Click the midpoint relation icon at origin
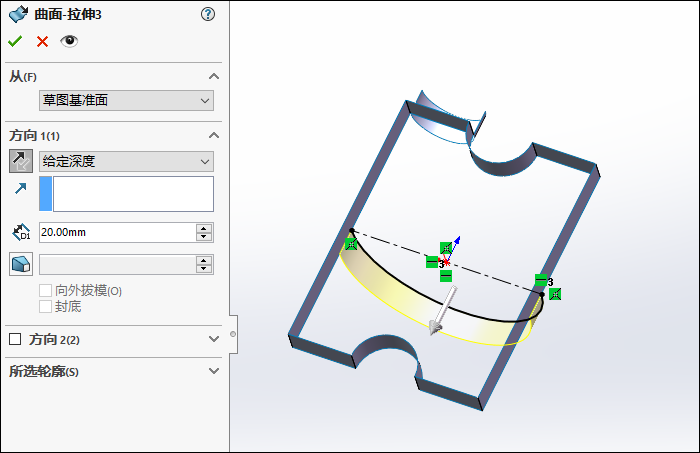This screenshot has height=453, width=700. click(x=446, y=248)
